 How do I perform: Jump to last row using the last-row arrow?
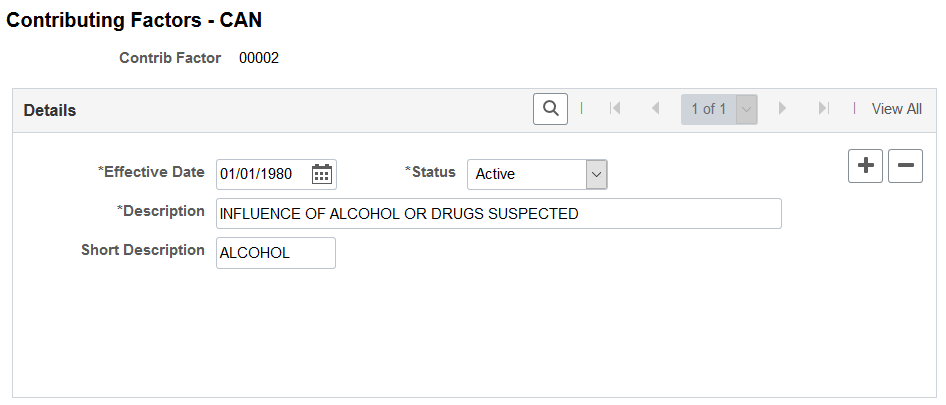pos(824,109)
